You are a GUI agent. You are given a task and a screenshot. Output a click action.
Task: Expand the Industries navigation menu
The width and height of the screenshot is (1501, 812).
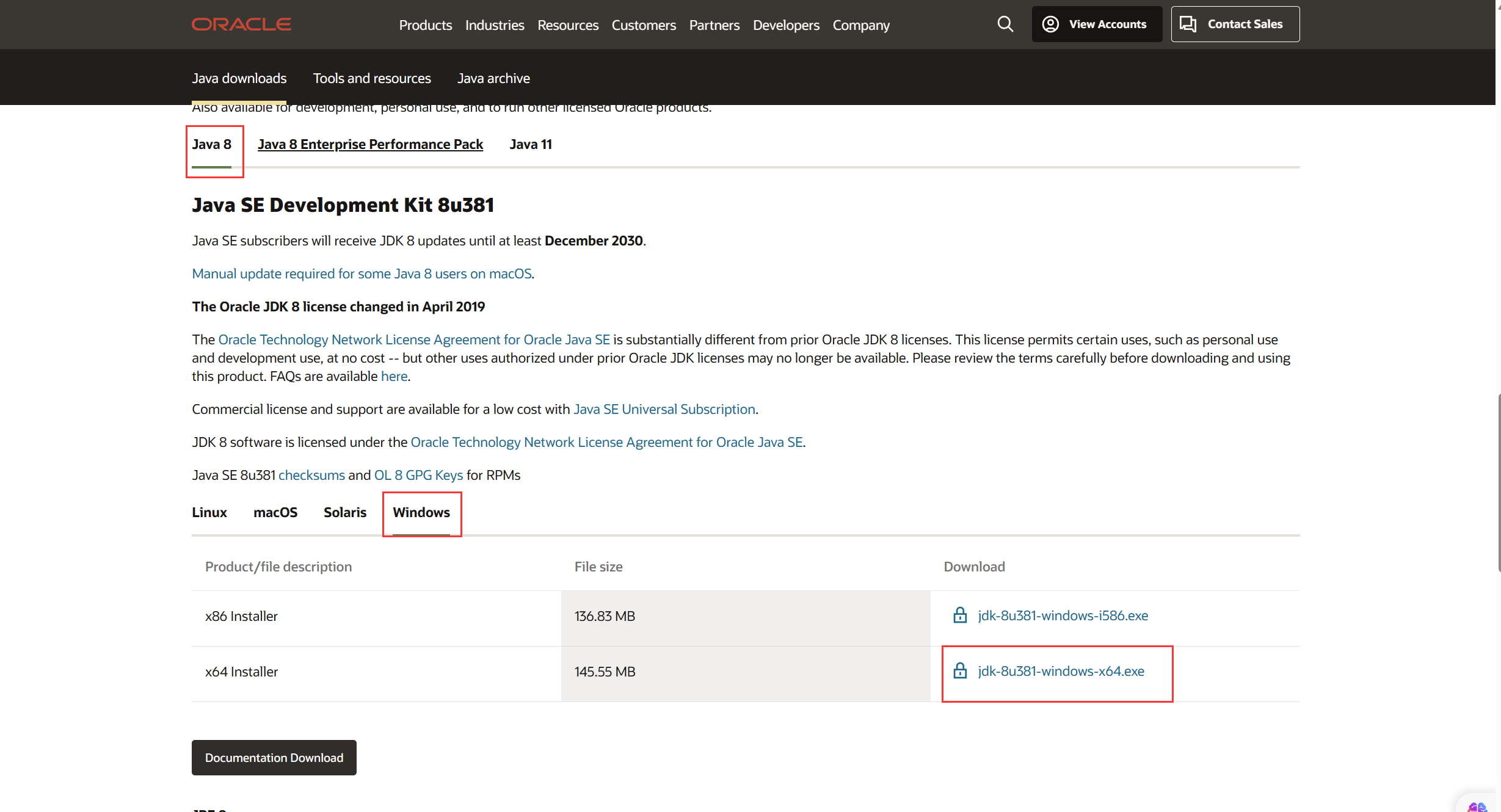494,25
